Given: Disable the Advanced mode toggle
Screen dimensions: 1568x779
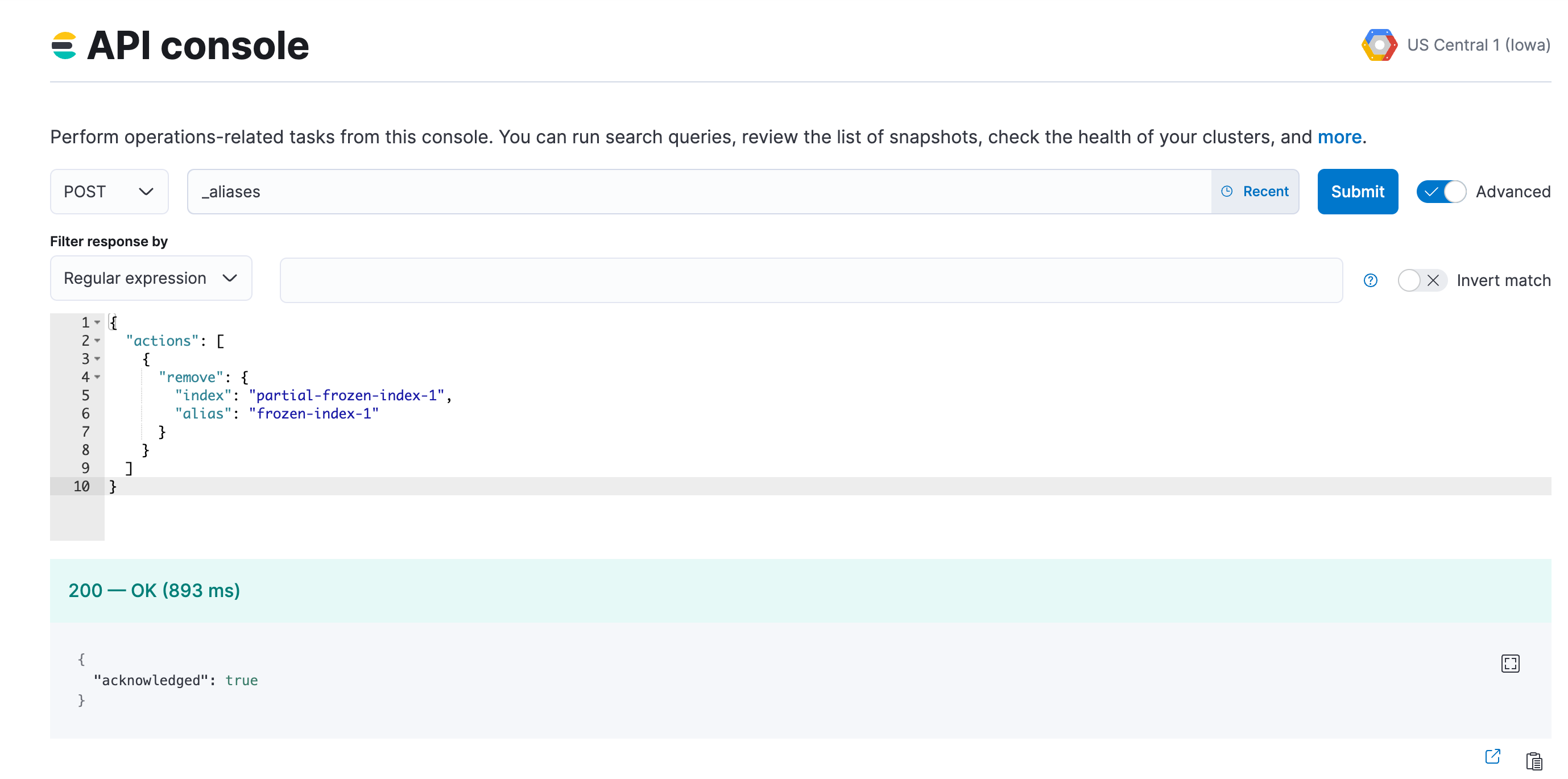Looking at the screenshot, I should pyautogui.click(x=1441, y=191).
